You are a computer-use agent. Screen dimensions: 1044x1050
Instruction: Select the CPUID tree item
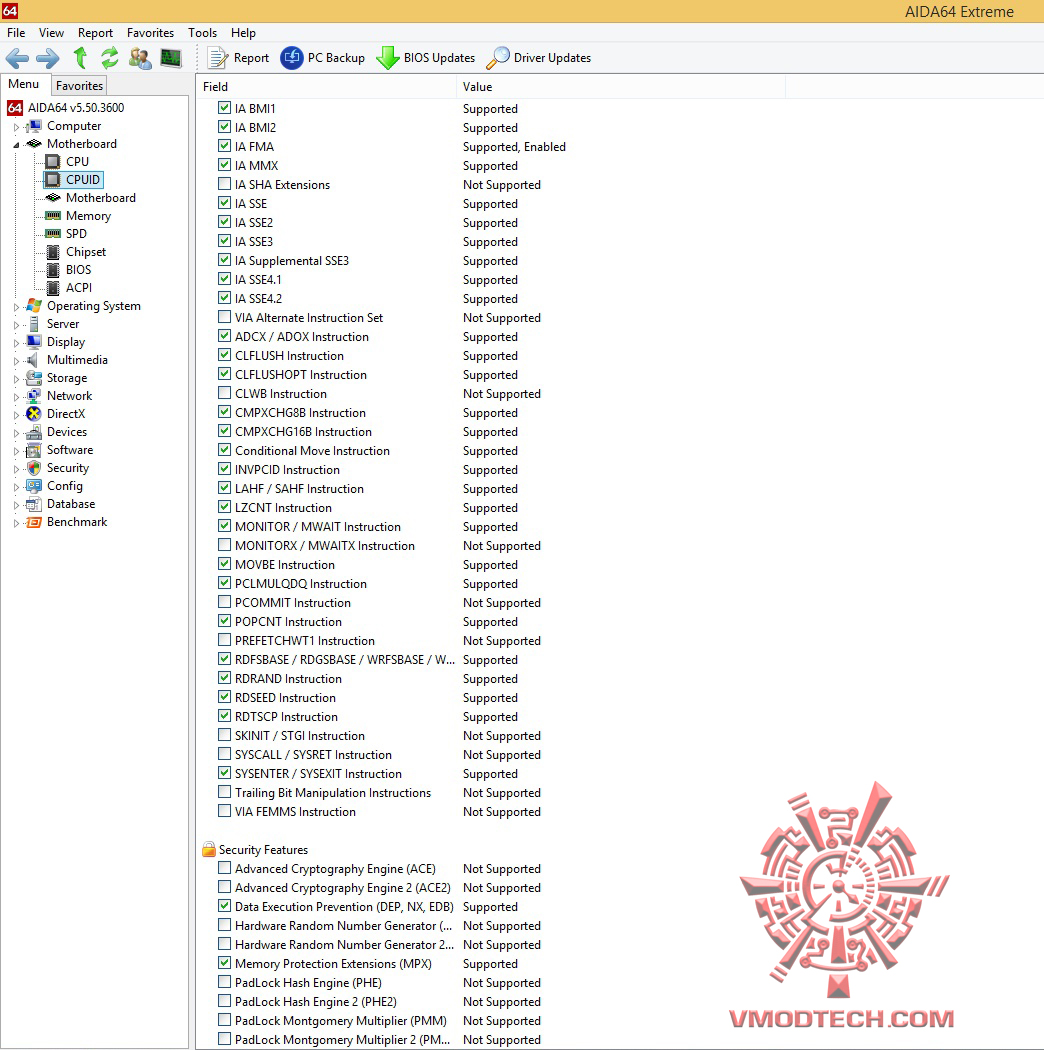pyautogui.click(x=74, y=179)
